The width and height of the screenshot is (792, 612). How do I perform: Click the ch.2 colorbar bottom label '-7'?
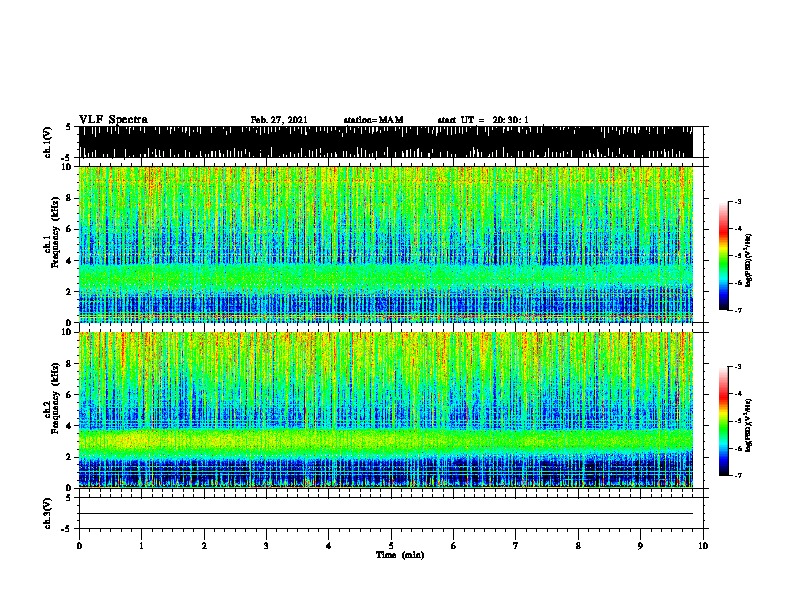[x=737, y=475]
